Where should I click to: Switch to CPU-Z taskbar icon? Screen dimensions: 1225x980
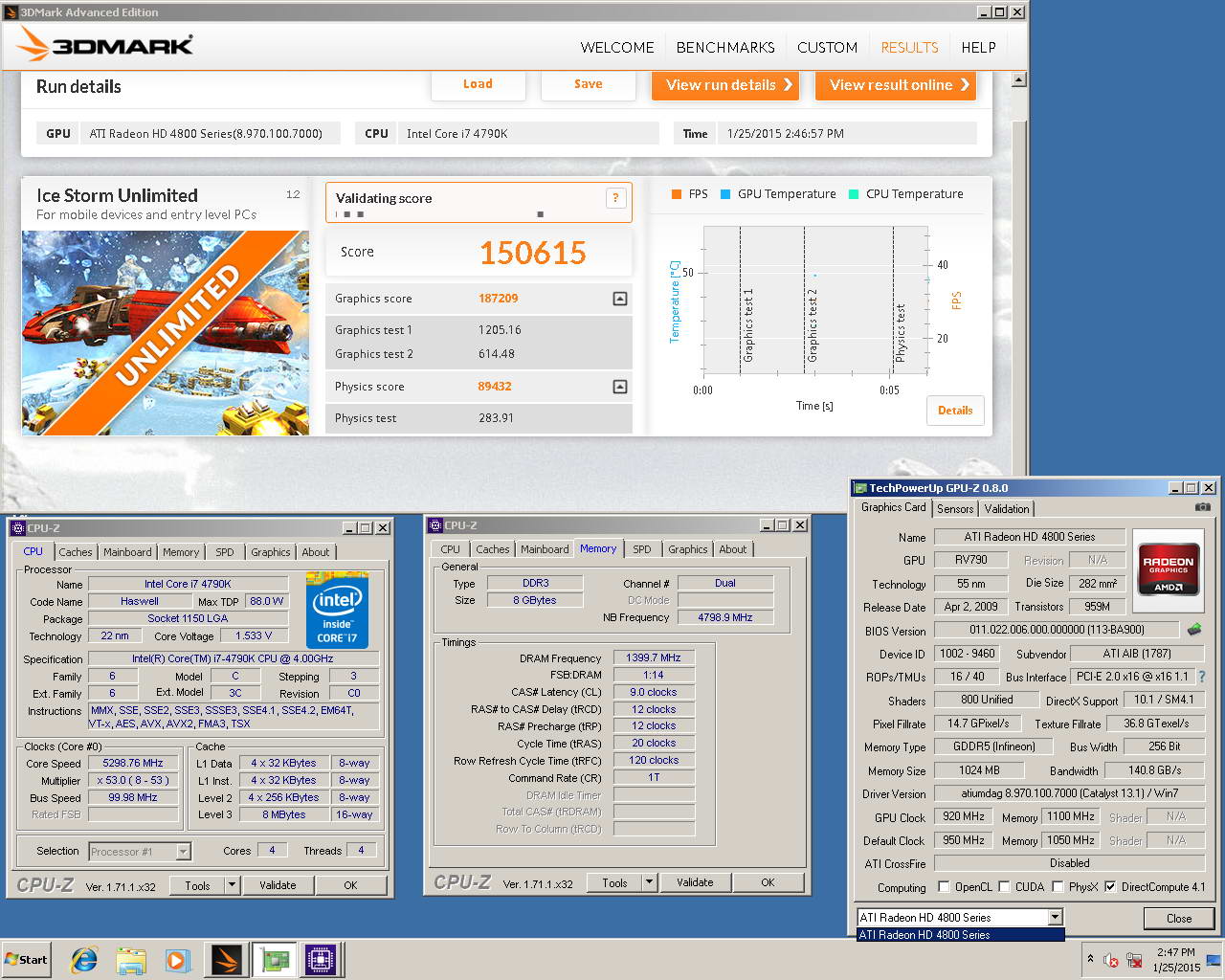tap(322, 960)
